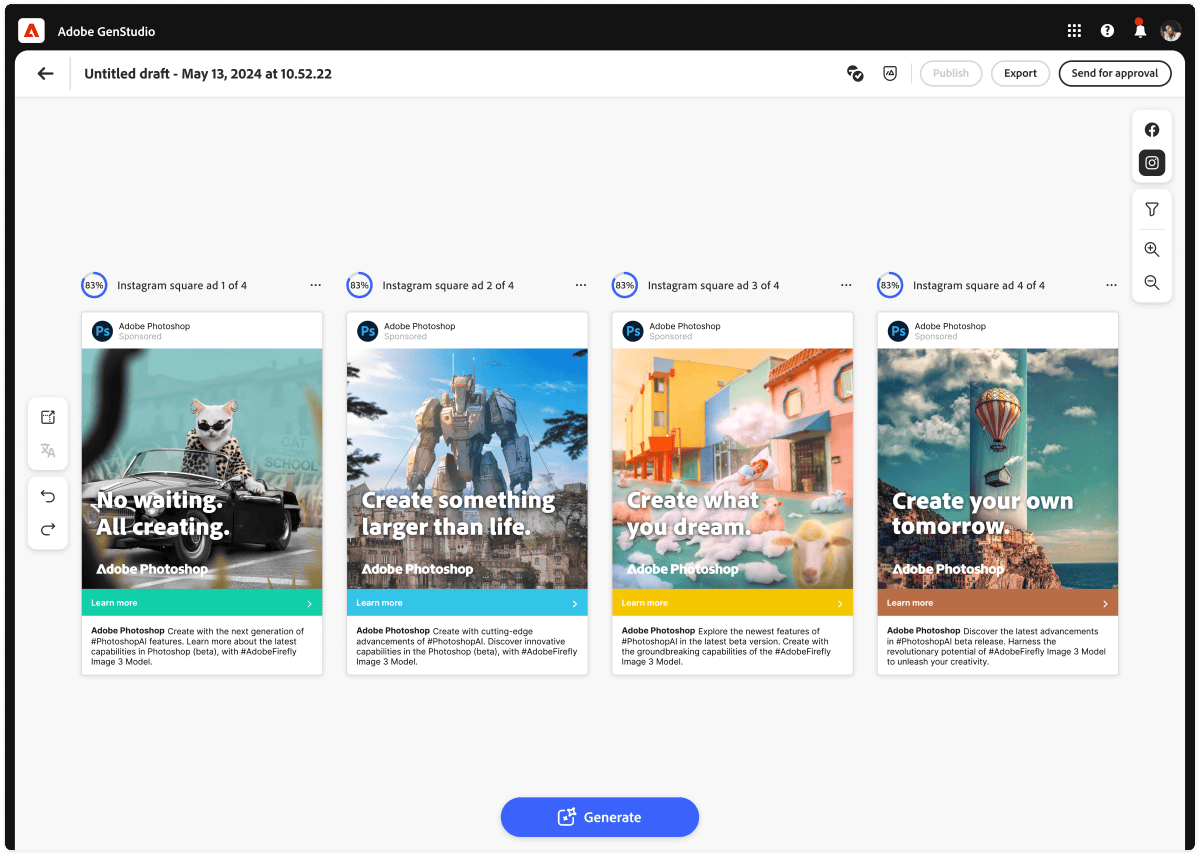Click the back arrow icon
This screenshot has width=1200, height=856.
point(45,73)
